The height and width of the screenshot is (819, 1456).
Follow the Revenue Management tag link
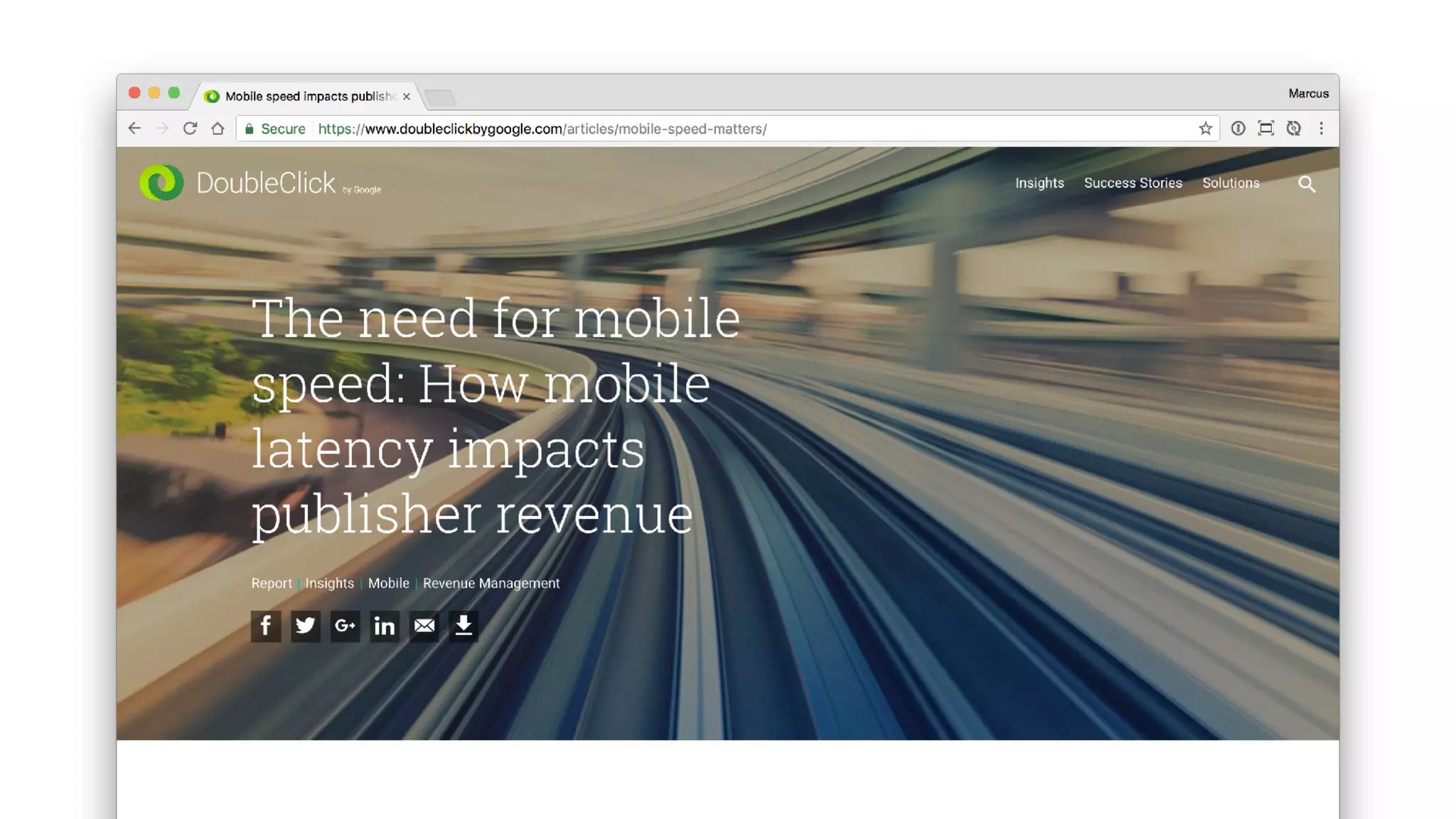click(491, 584)
